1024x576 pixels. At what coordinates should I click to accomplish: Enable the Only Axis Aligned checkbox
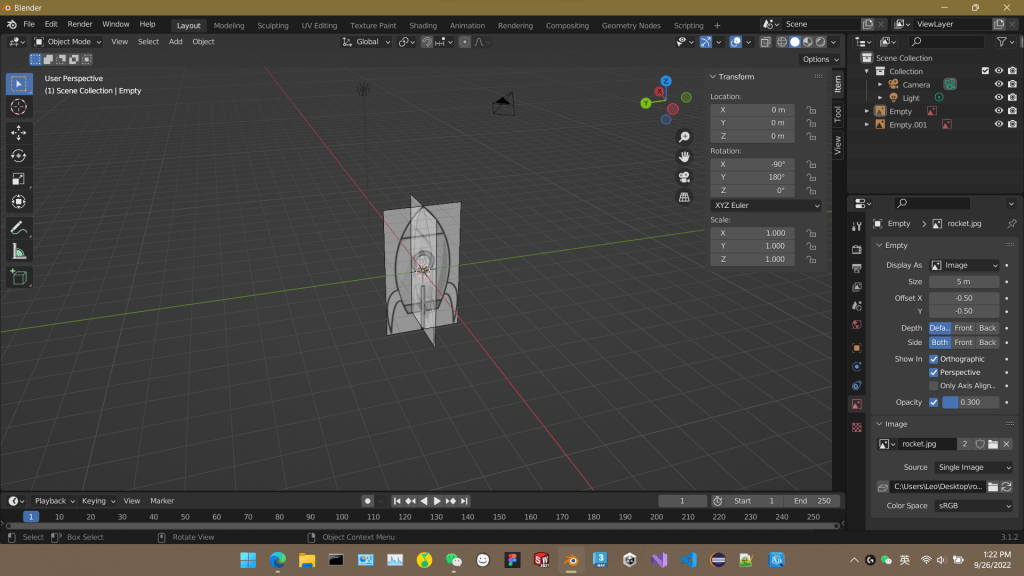(x=934, y=385)
